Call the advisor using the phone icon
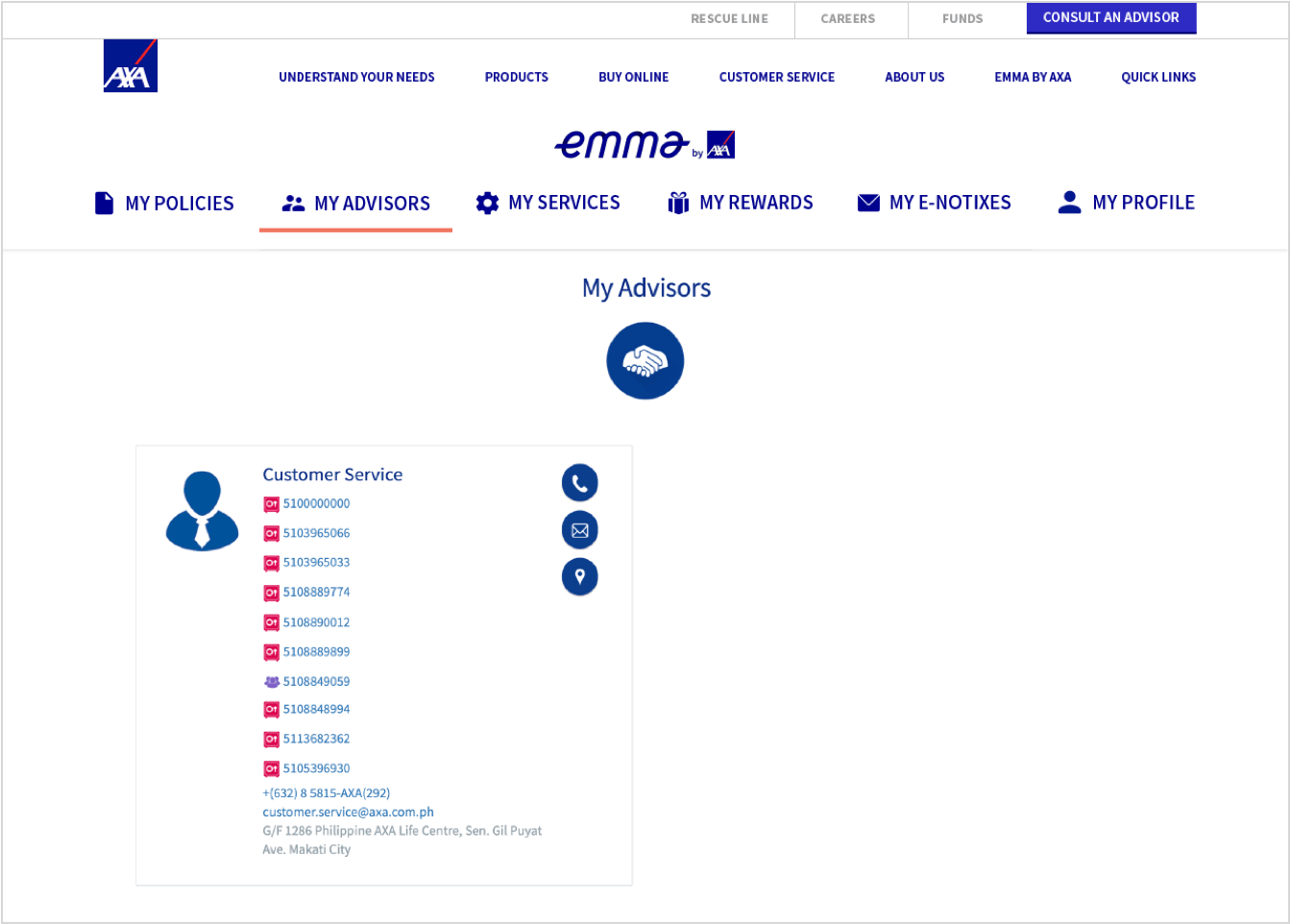The width and height of the screenshot is (1291, 924). pos(580,483)
